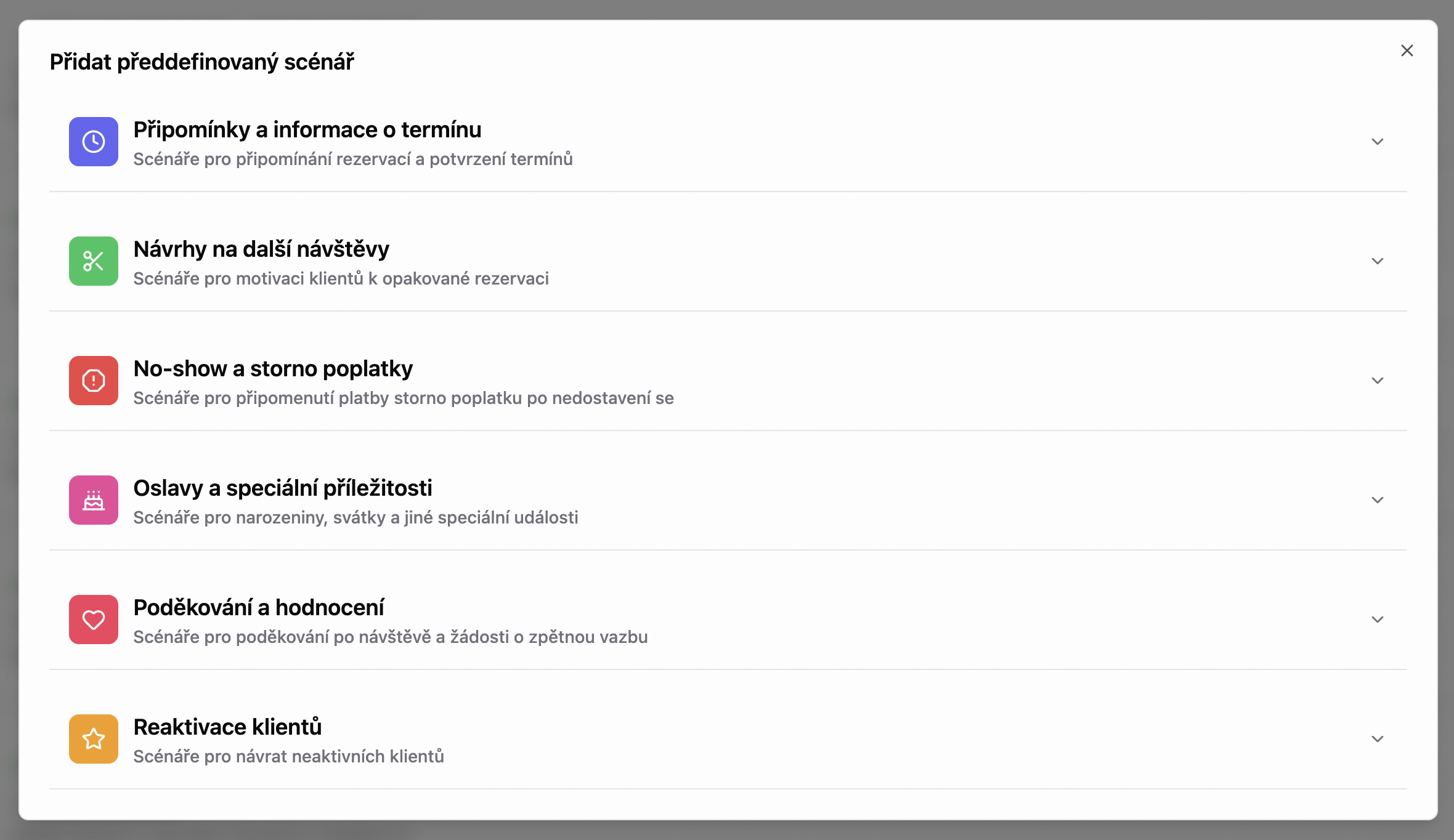
Task: Open the Poděkování a hodnocení heading
Action: [259, 608]
